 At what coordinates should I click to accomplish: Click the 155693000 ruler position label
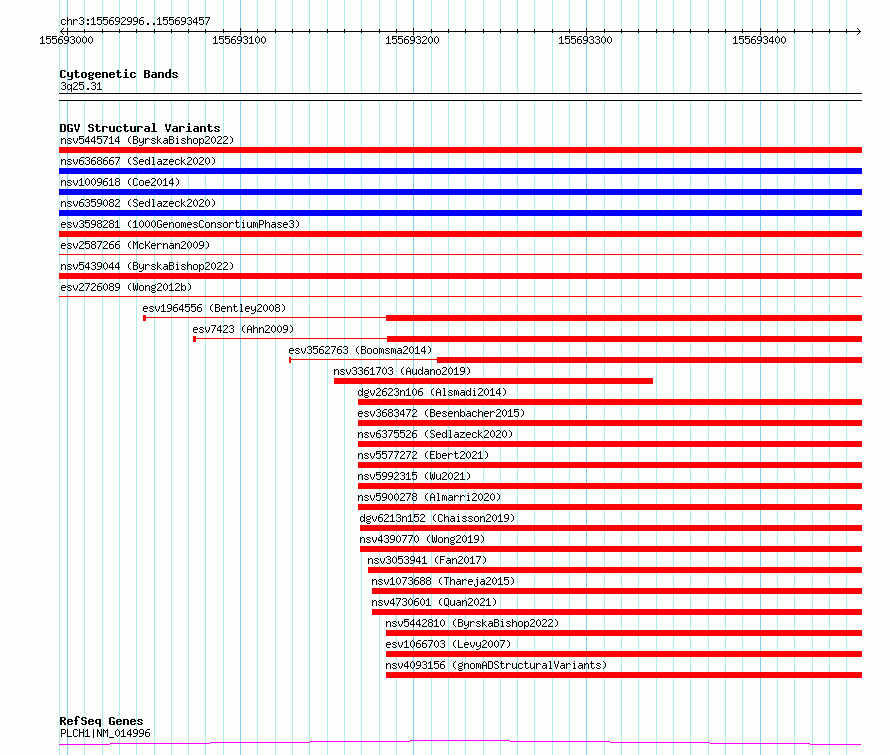coord(66,40)
